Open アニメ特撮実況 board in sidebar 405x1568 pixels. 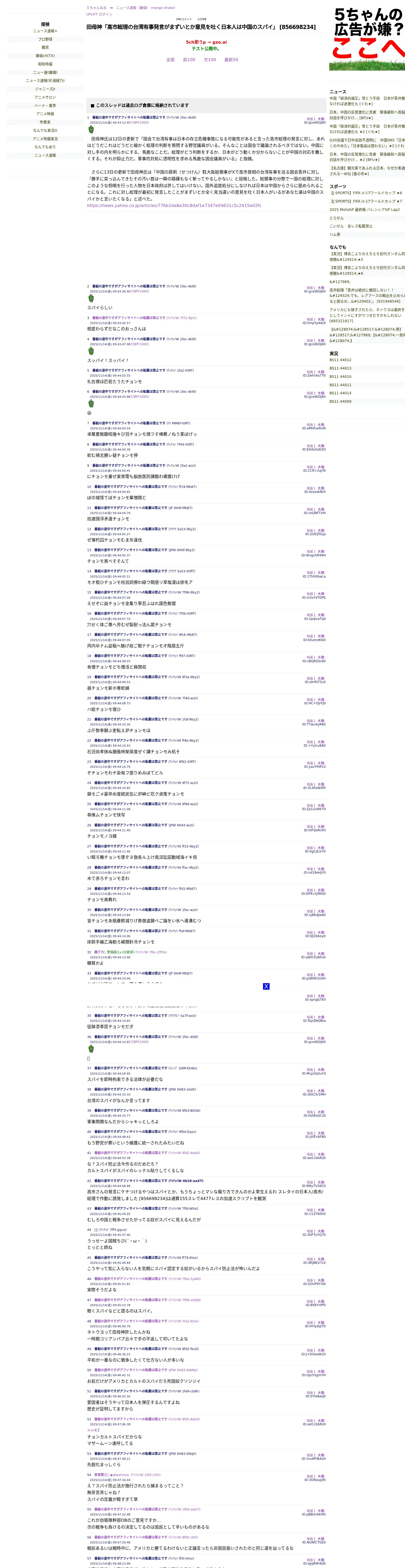click(x=45, y=139)
